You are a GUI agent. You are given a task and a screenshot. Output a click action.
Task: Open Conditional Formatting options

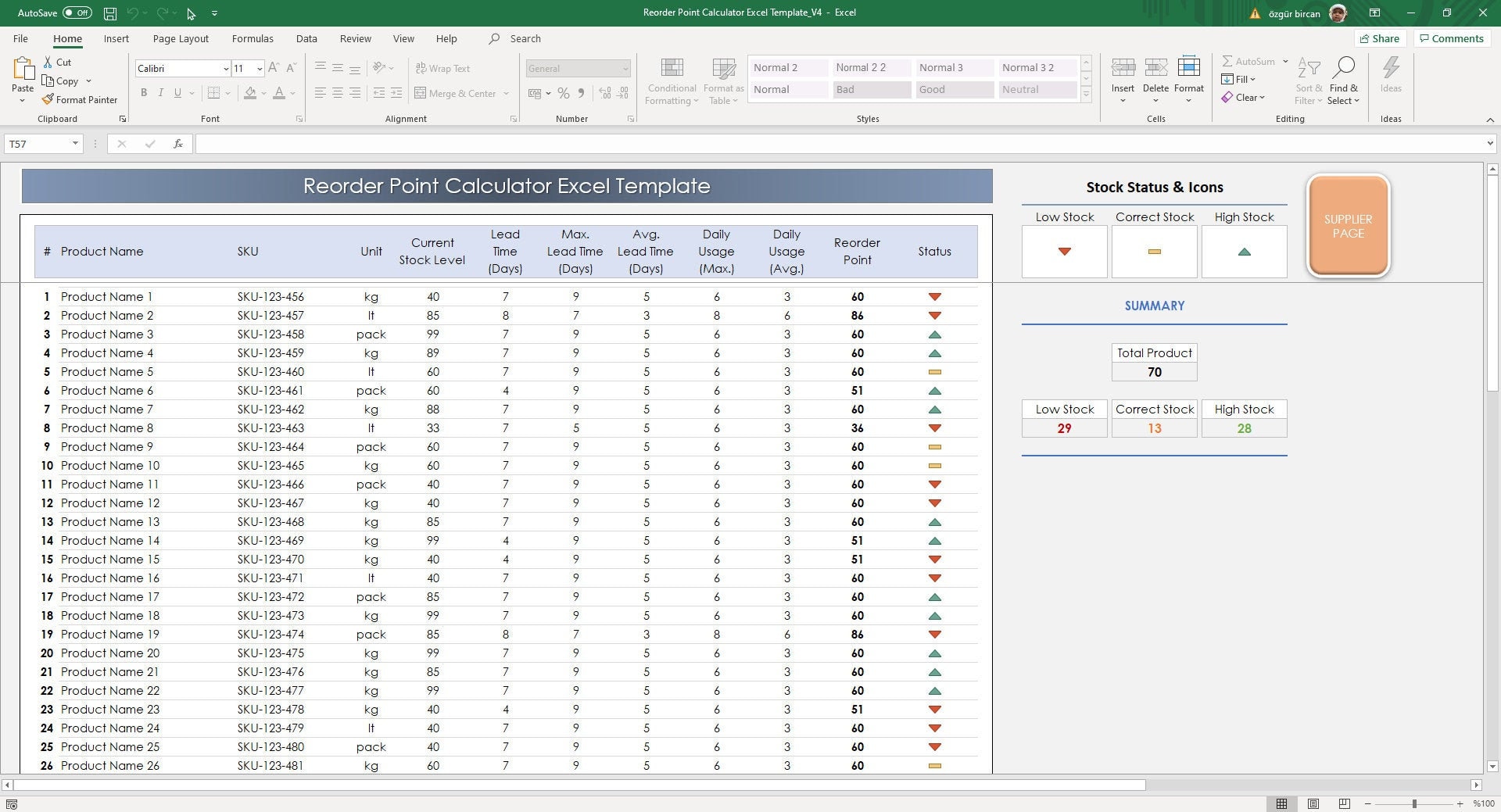(671, 80)
